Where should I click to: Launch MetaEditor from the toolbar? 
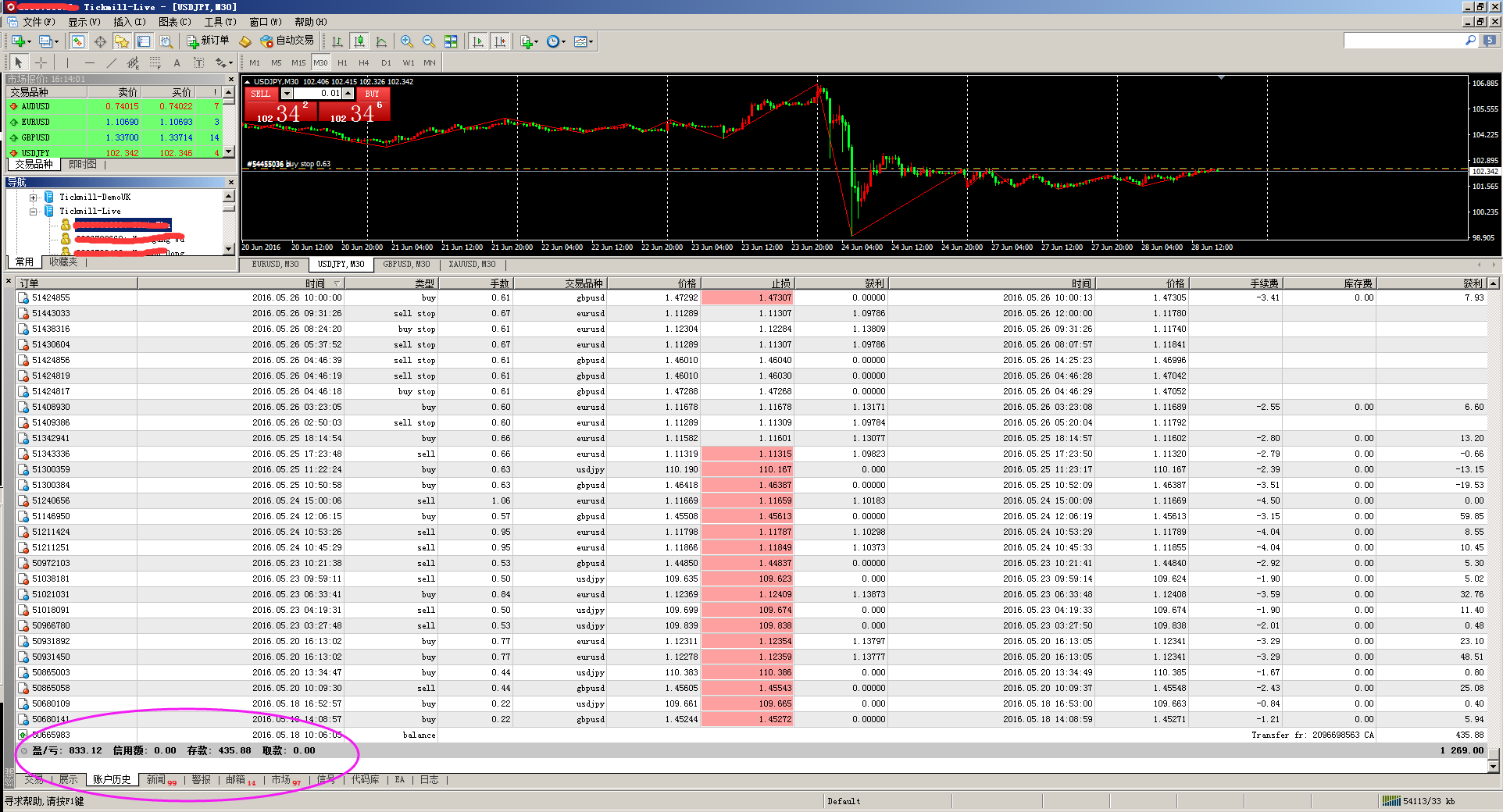coord(245,41)
